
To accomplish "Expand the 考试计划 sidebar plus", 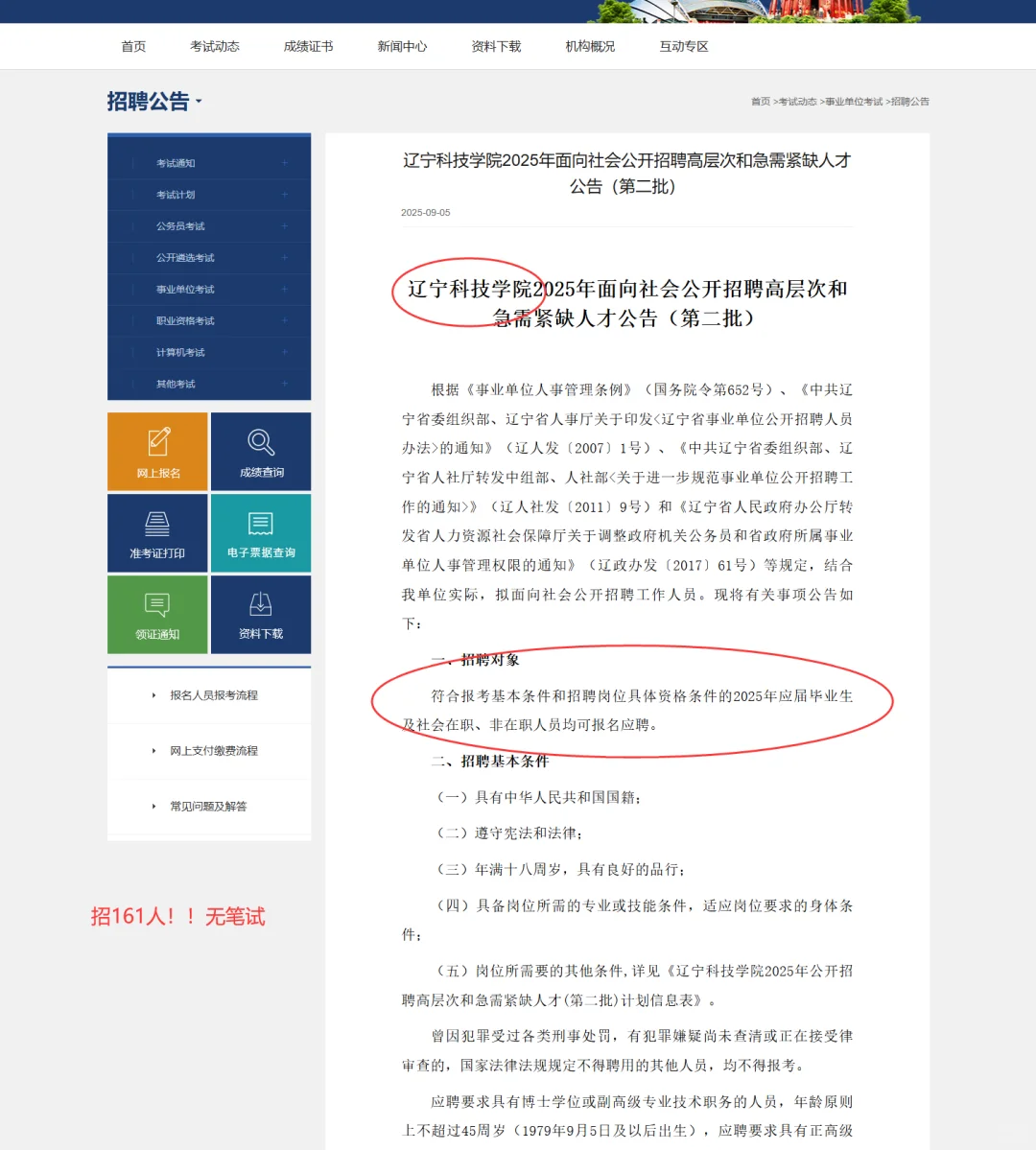I will 285,195.
